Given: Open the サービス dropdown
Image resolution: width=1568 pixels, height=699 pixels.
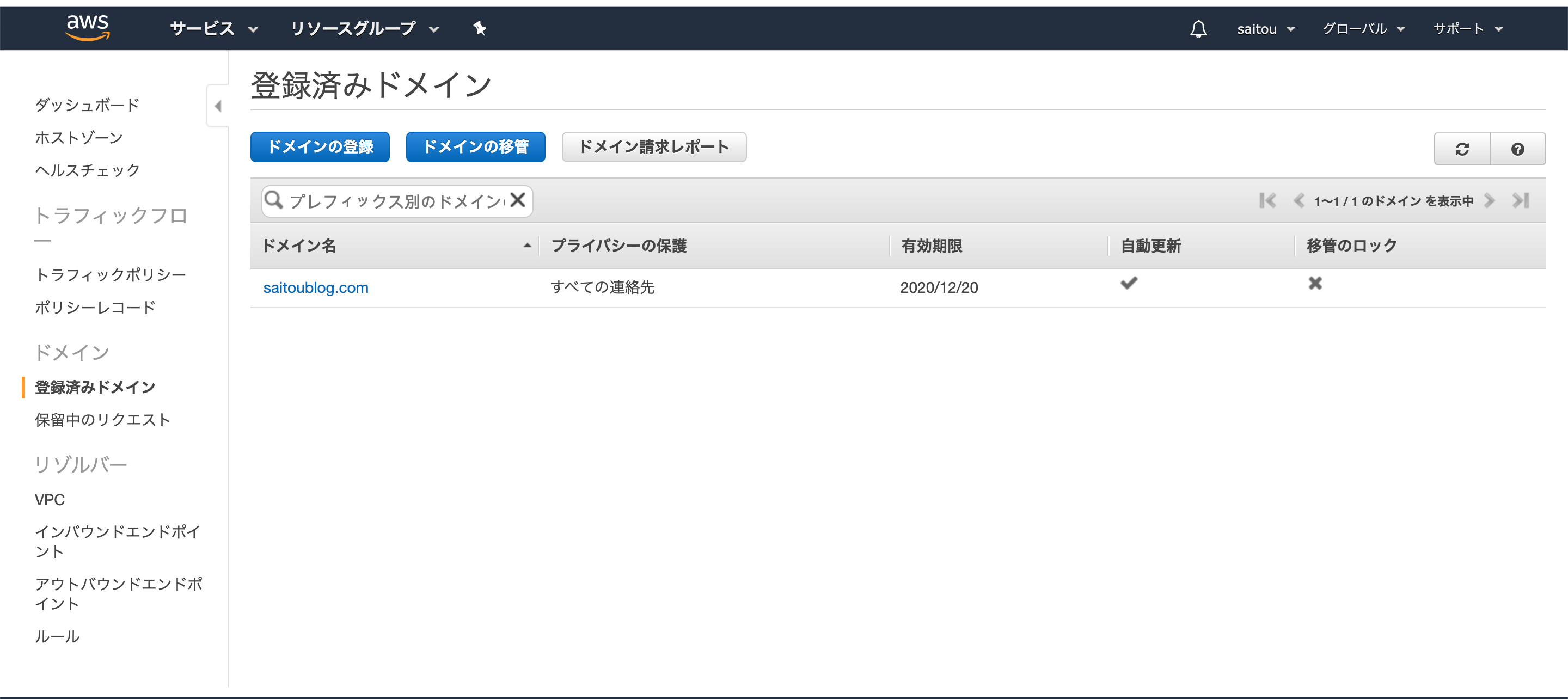Looking at the screenshot, I should point(212,28).
